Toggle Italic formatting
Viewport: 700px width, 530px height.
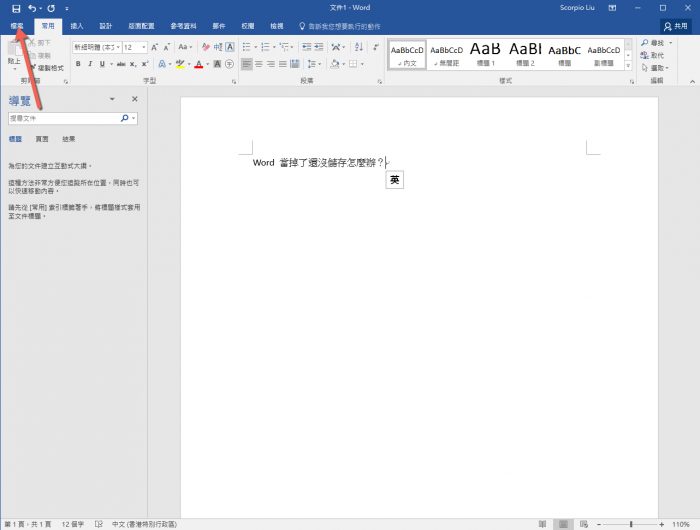pos(90,64)
